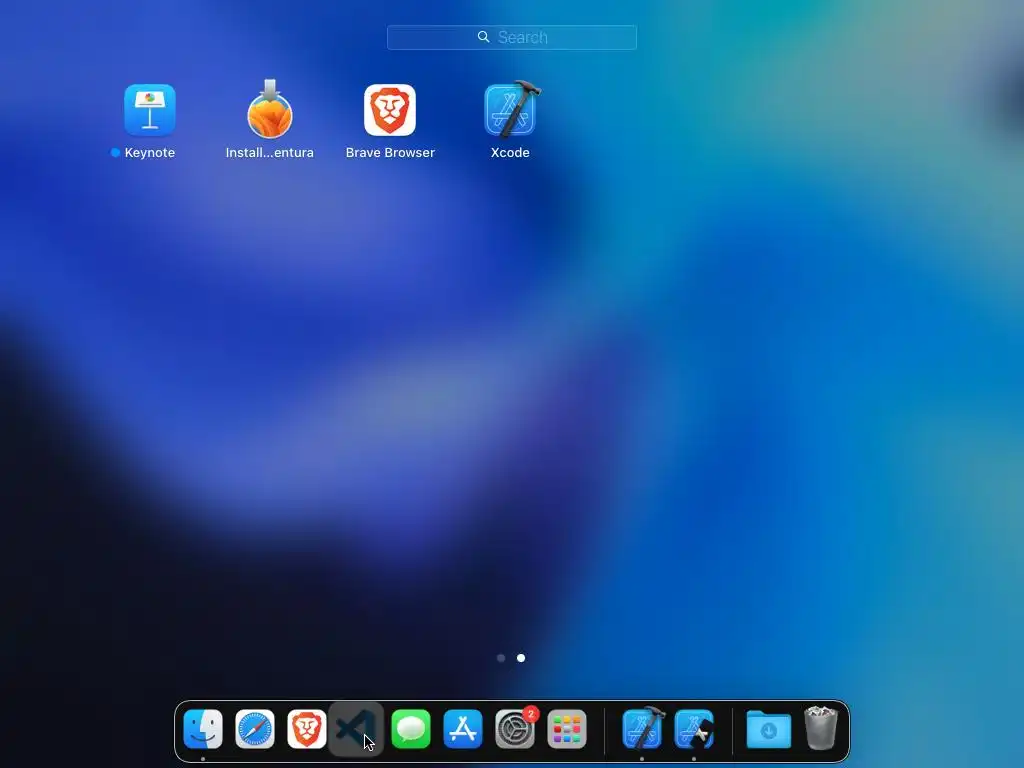Click the Brave Browser label text
Image resolution: width=1024 pixels, height=768 pixels.
click(x=390, y=152)
